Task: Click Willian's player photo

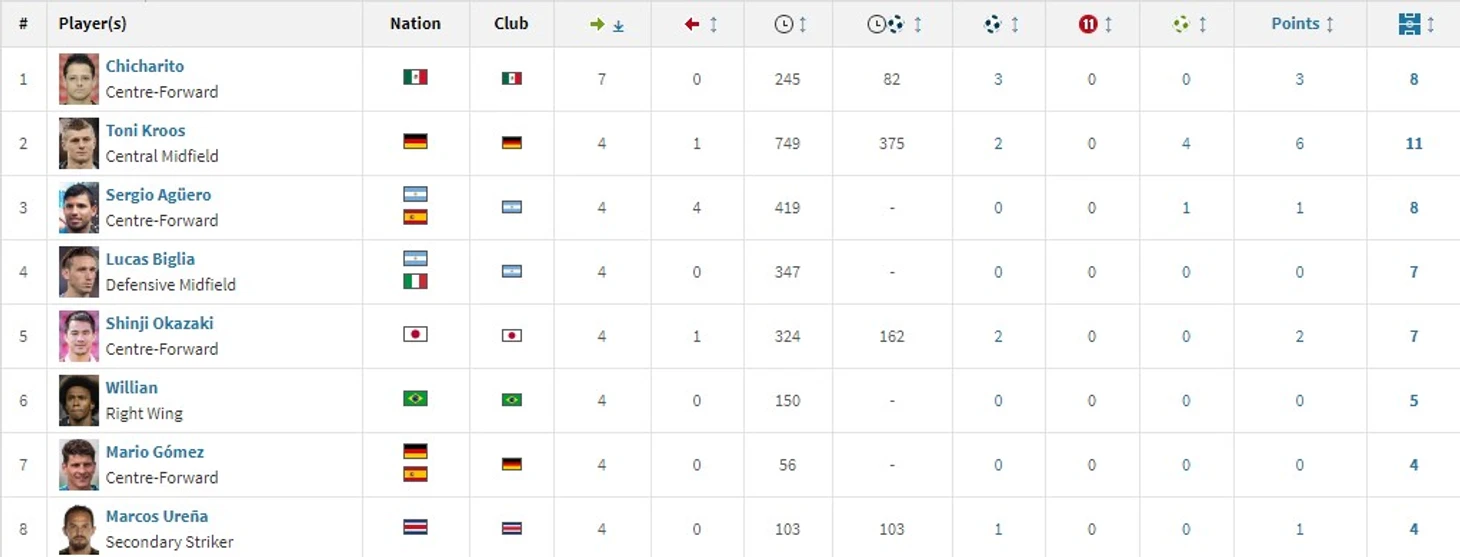Action: click(79, 400)
